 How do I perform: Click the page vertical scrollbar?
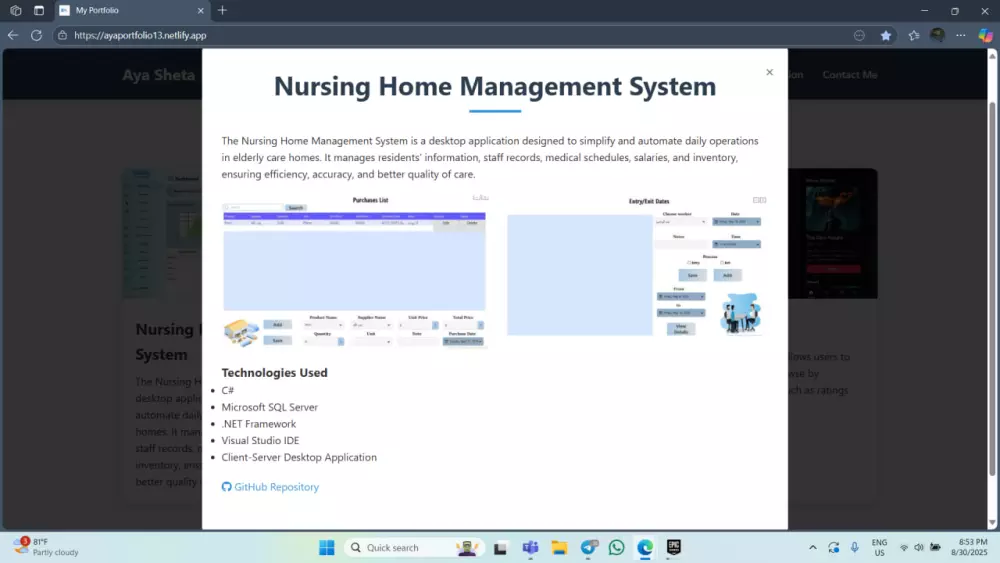pos(992,289)
